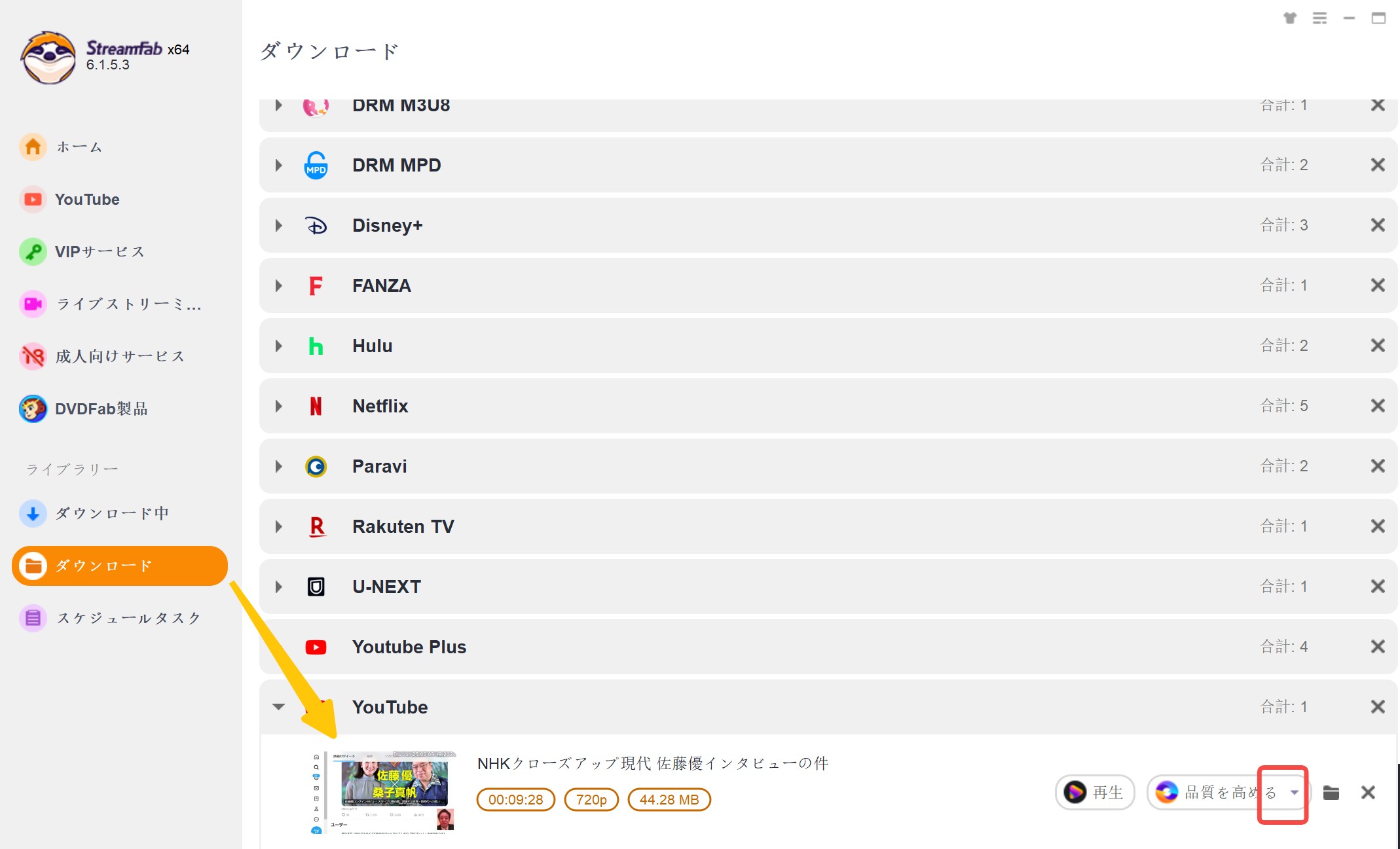Click the StreamFab sloth logo

48,57
